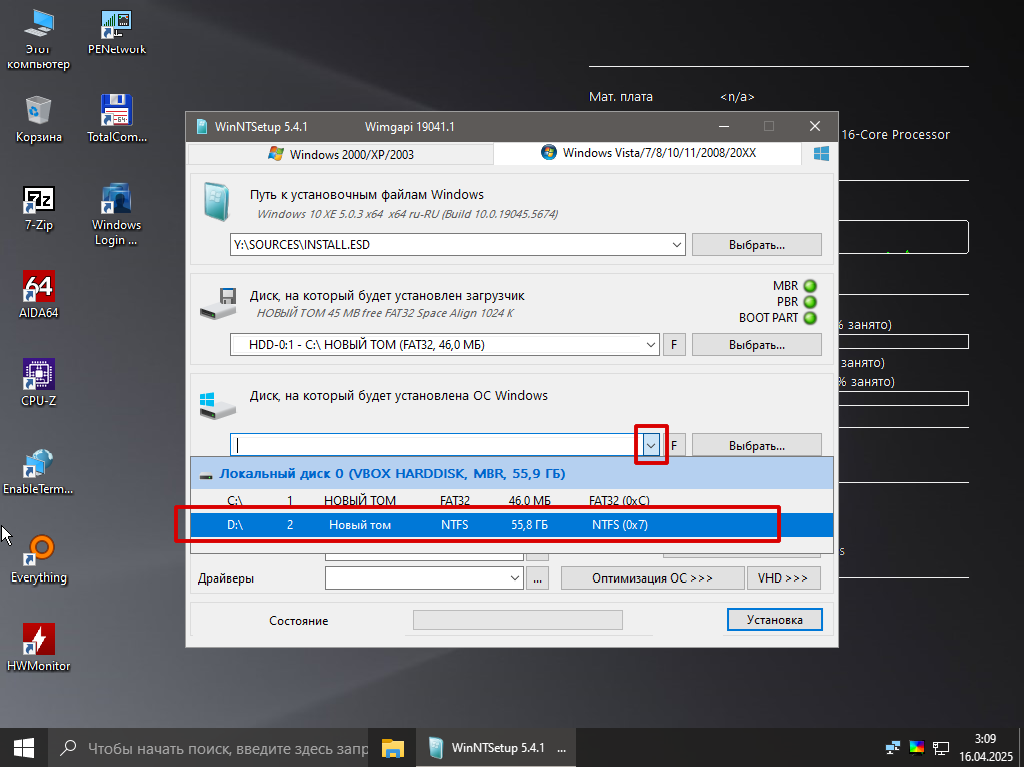Open VHD >>> options
Viewport: 1024px width, 767px height.
coord(783,578)
